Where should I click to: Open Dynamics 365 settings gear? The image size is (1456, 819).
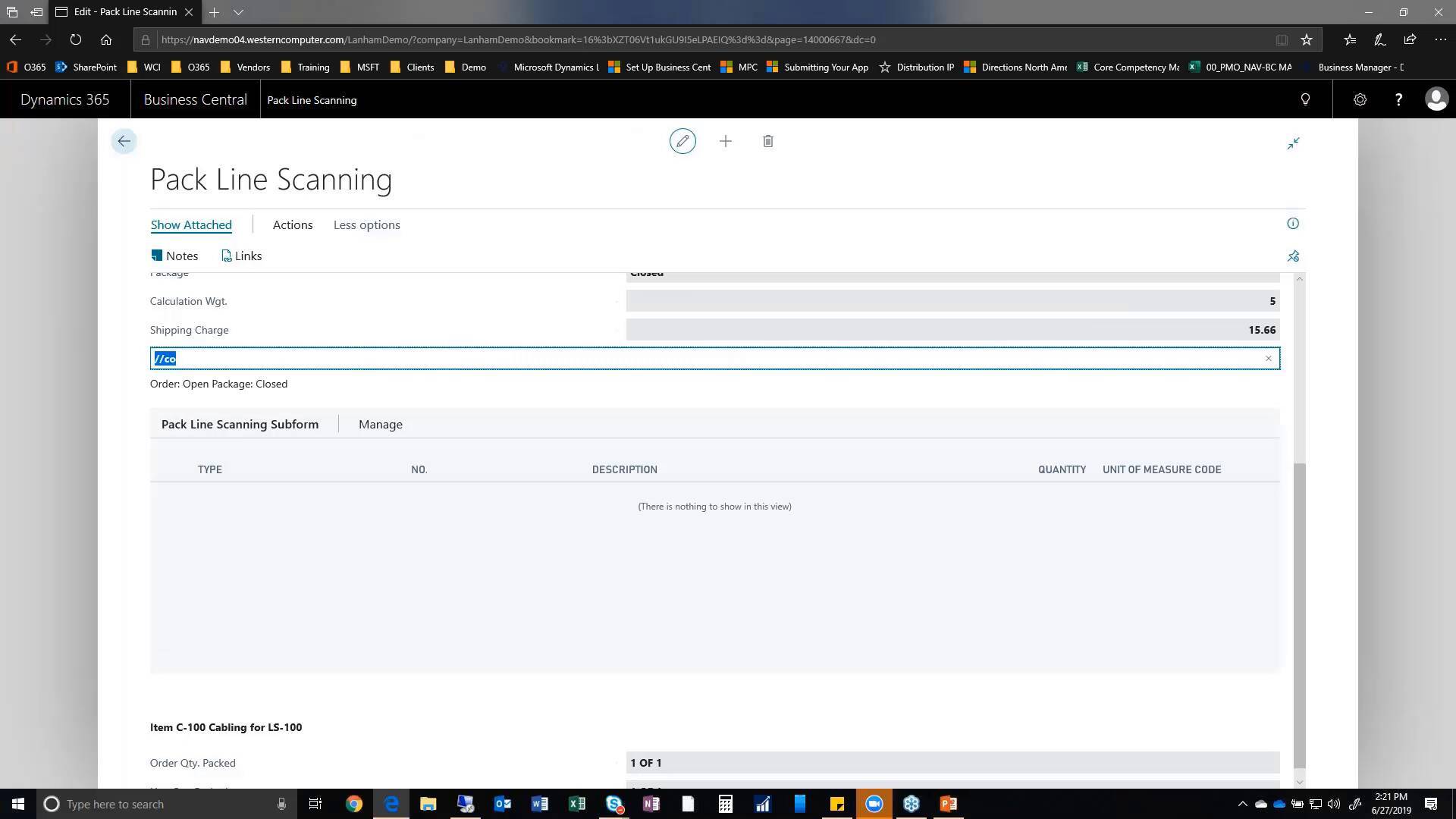pyautogui.click(x=1360, y=99)
